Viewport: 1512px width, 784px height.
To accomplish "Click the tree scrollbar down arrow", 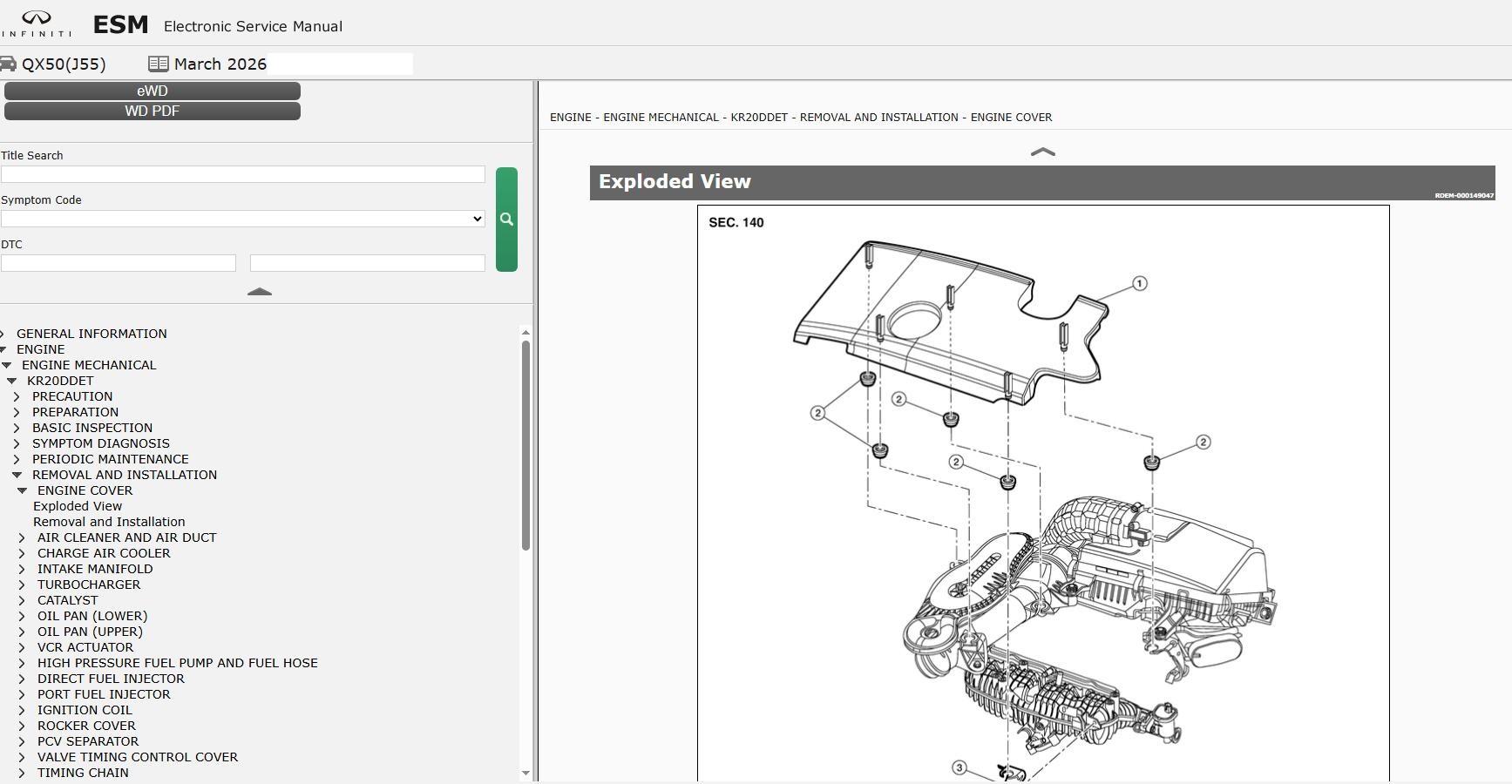I will (525, 773).
